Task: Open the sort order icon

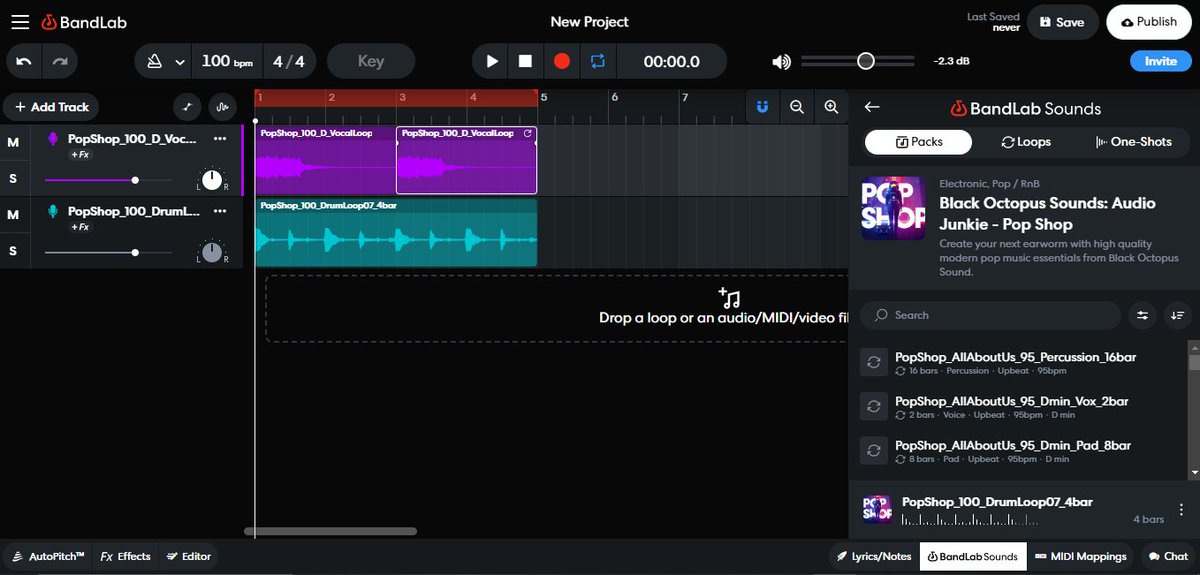Action: click(x=1177, y=315)
